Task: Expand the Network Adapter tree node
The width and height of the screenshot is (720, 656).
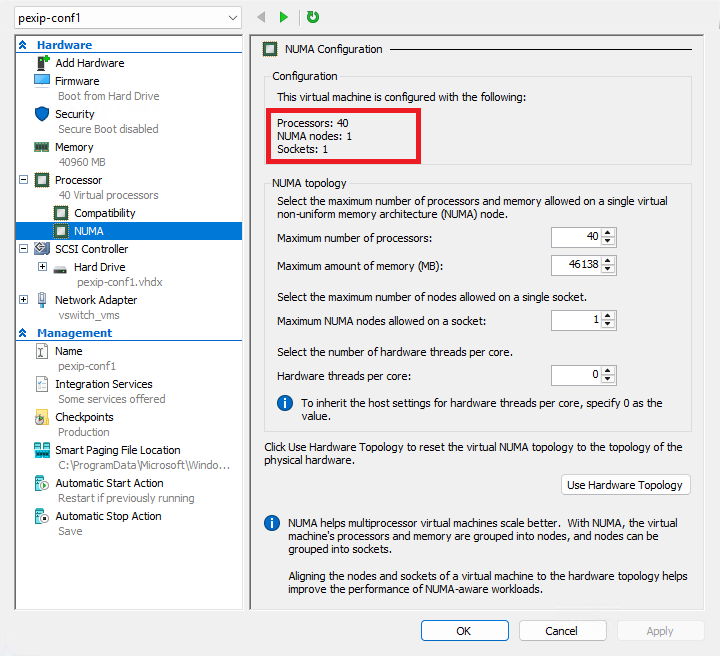Action: coord(23,300)
